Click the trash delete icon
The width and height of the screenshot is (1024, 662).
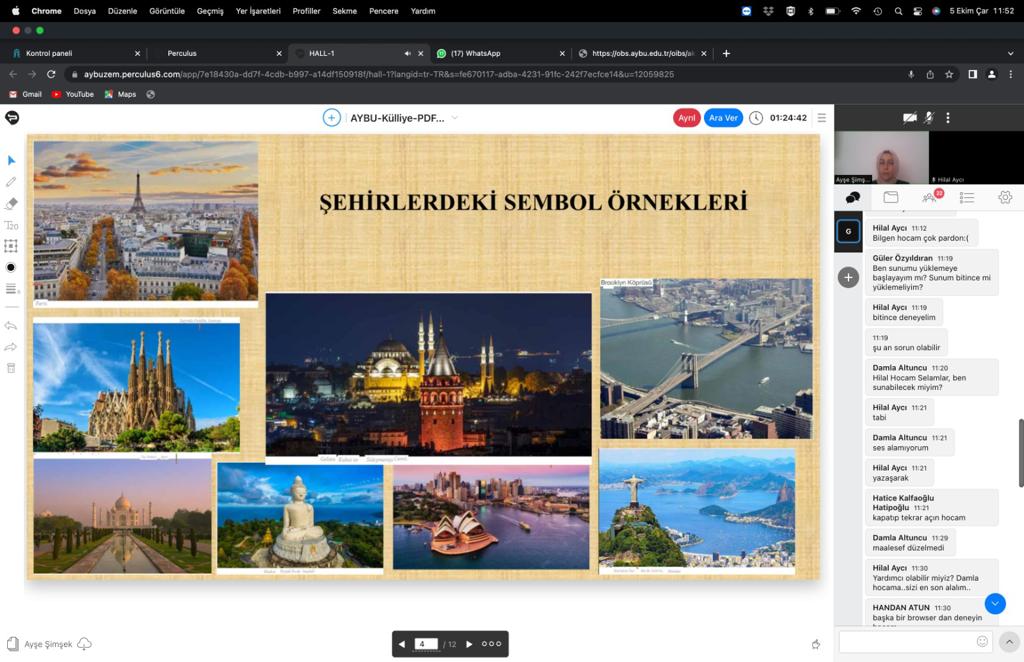click(x=11, y=368)
